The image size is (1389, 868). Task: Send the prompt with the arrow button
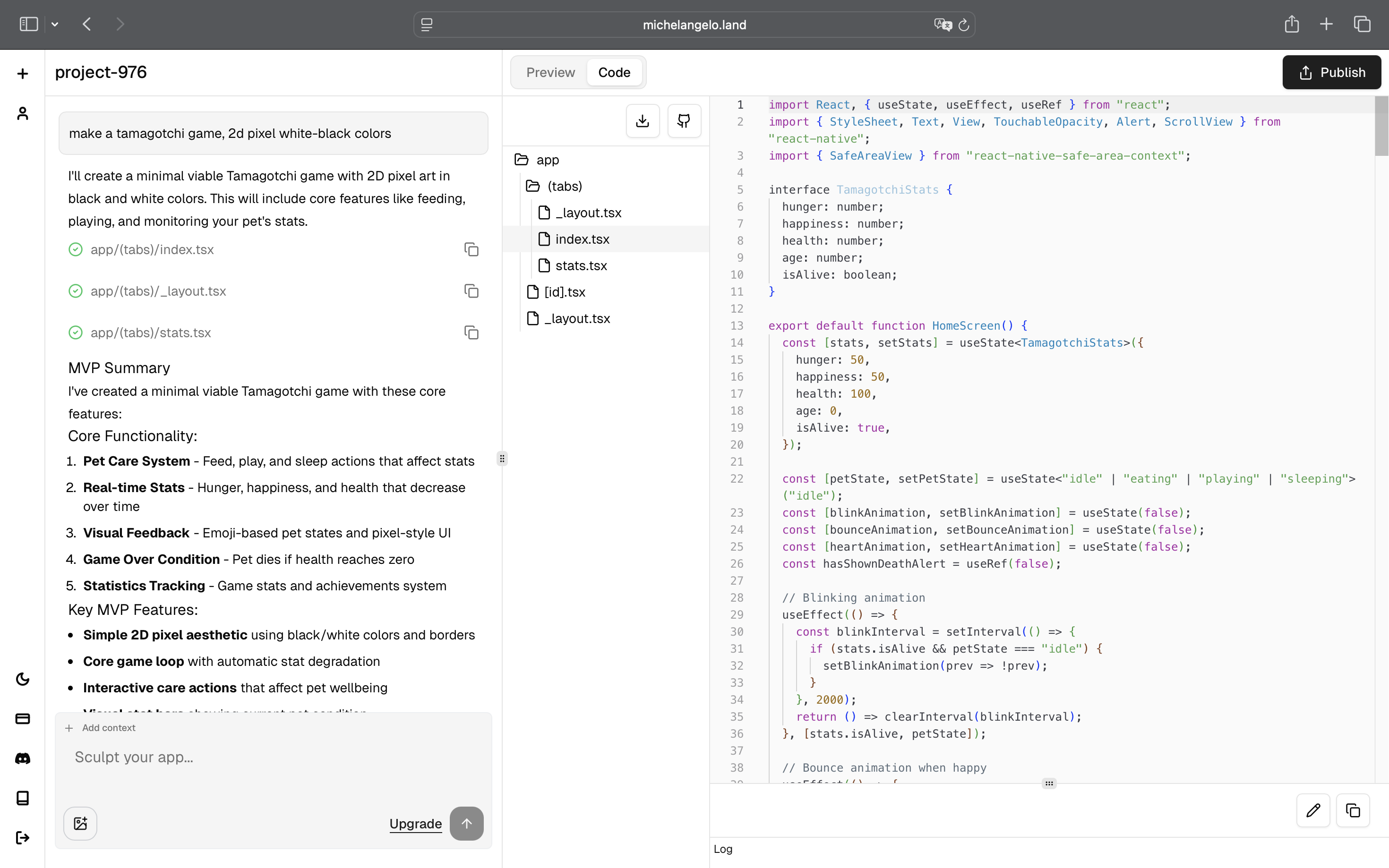coord(466,824)
